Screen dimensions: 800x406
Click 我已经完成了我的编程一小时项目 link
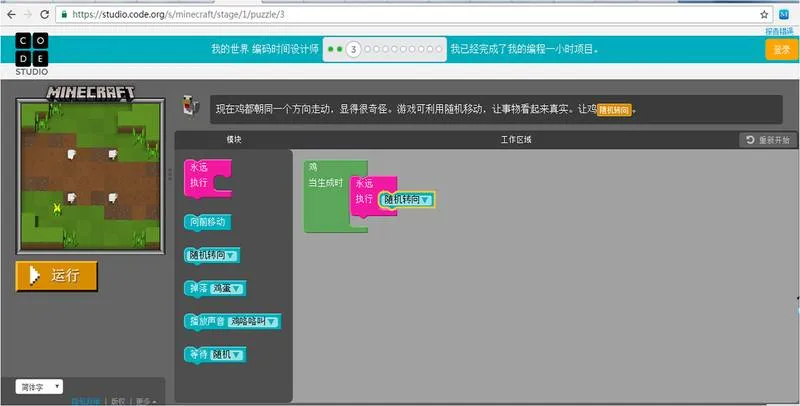524,49
